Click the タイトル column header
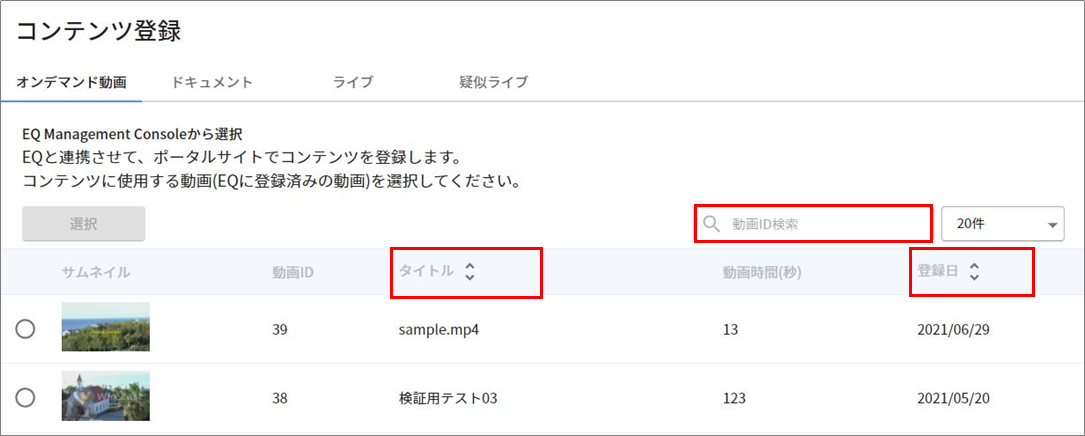1085x436 pixels. click(x=426, y=272)
